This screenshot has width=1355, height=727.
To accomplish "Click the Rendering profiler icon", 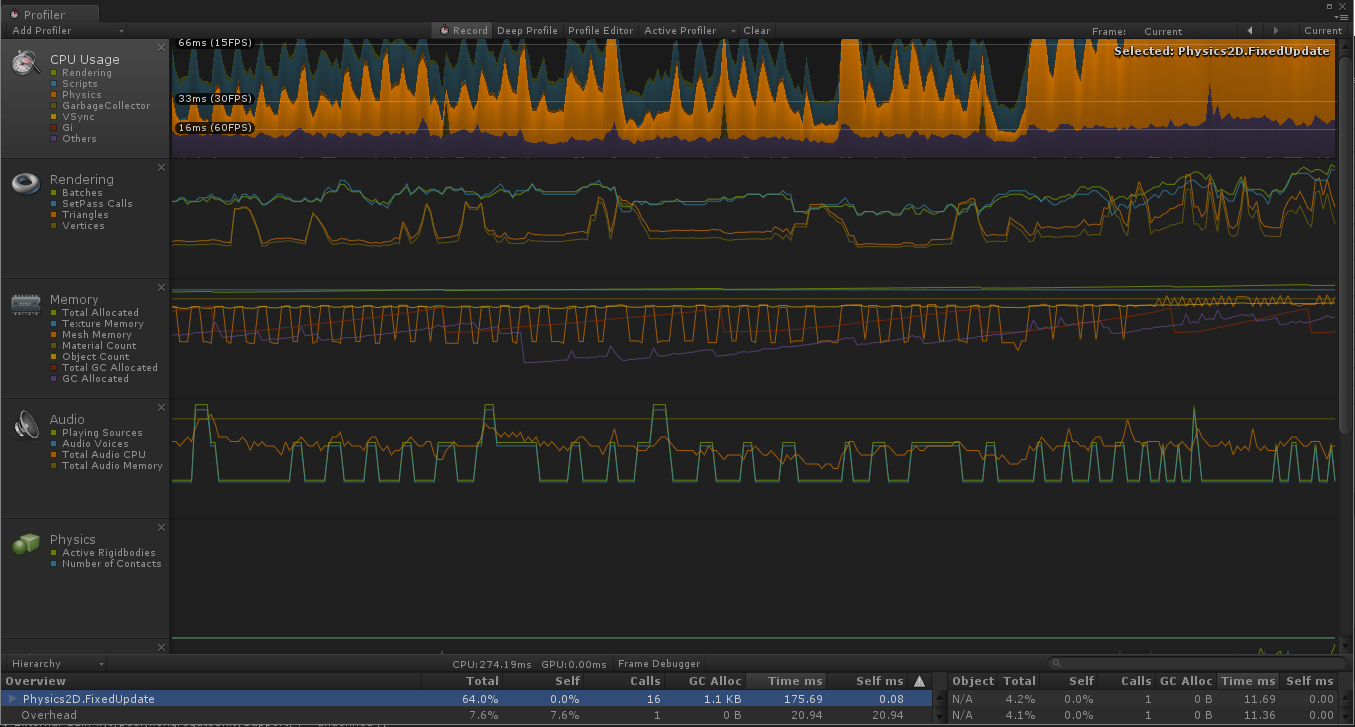I will pyautogui.click(x=25, y=182).
